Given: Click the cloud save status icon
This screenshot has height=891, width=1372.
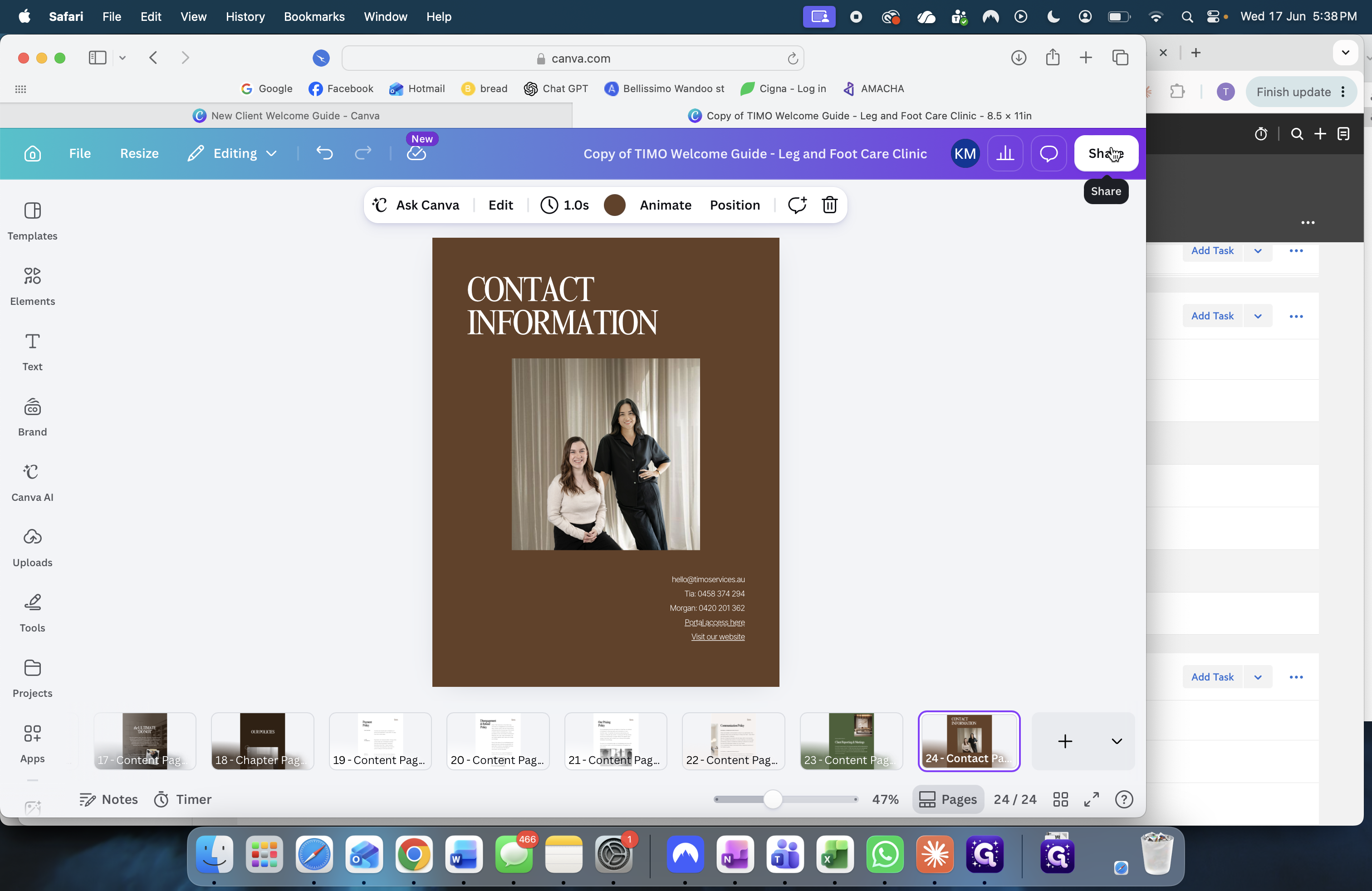Looking at the screenshot, I should [x=416, y=153].
